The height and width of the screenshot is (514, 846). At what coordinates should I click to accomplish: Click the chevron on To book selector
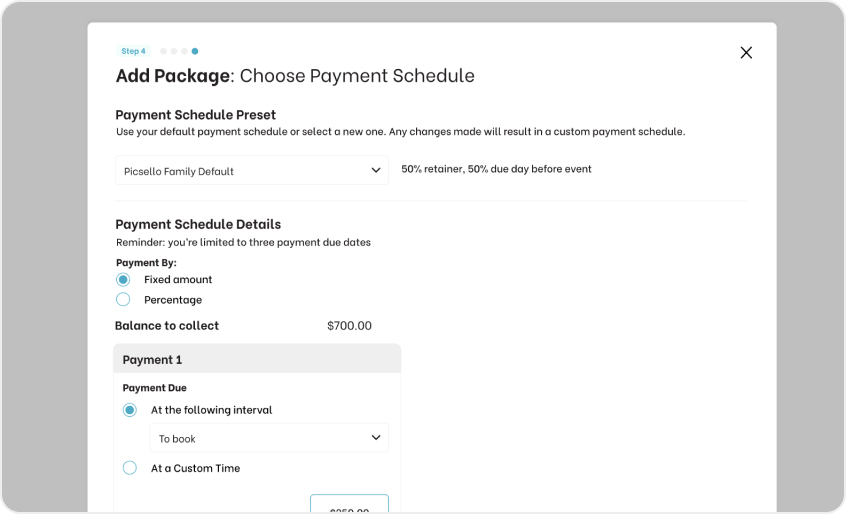point(376,438)
